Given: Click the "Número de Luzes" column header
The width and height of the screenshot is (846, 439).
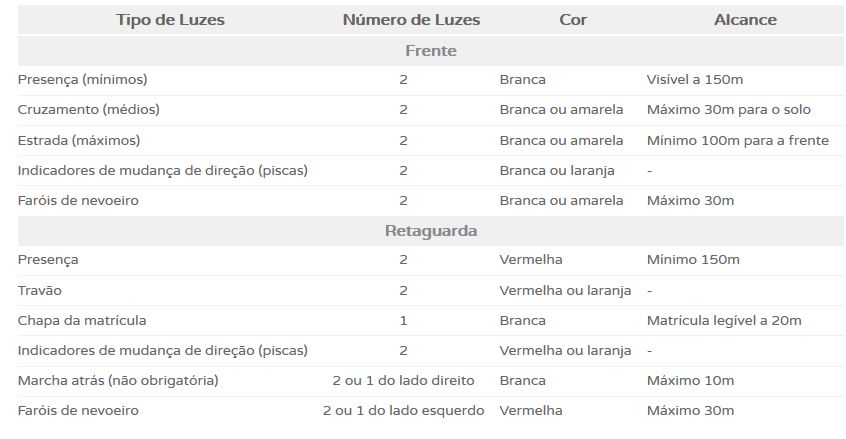Looking at the screenshot, I should [411, 20].
